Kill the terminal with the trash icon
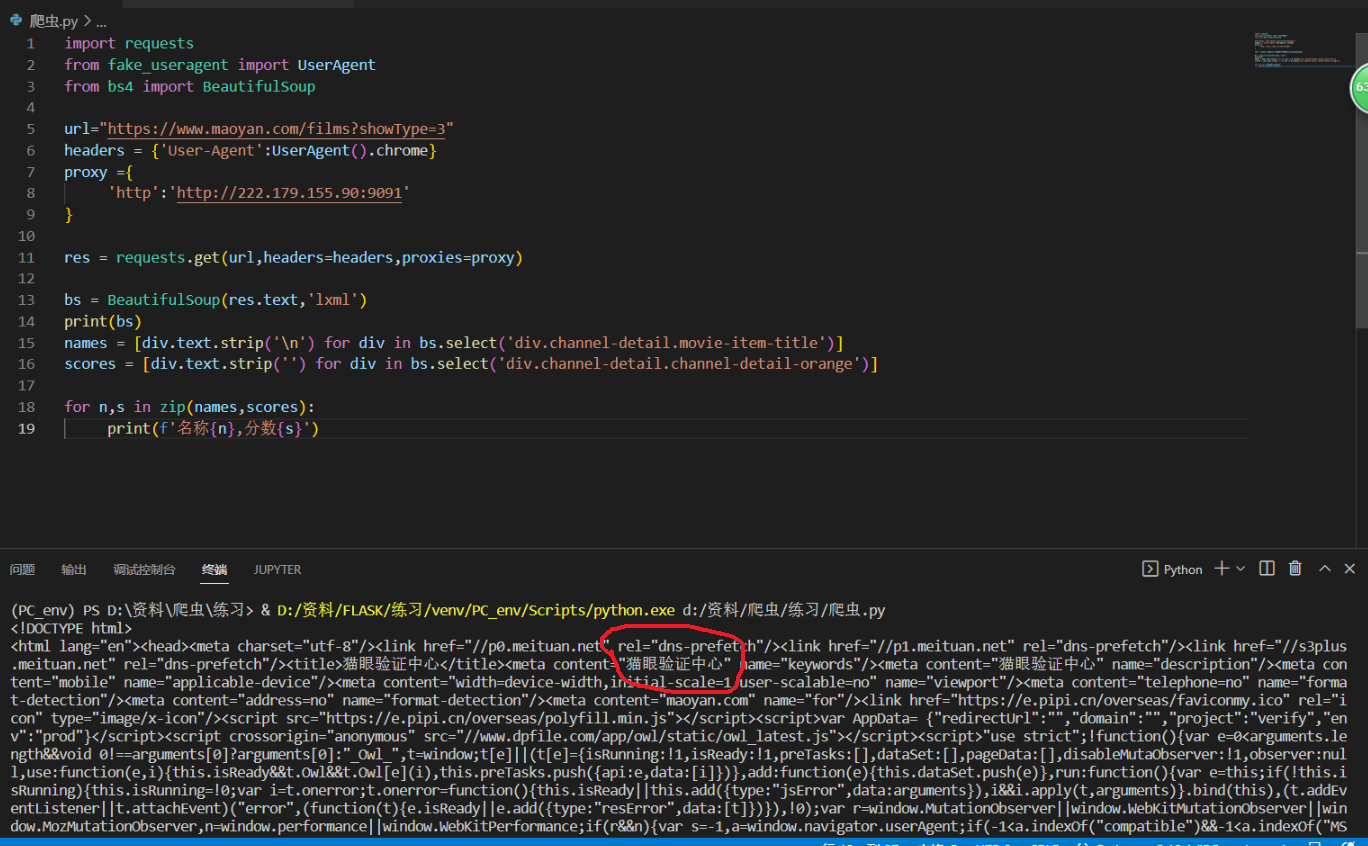 coord(1295,568)
